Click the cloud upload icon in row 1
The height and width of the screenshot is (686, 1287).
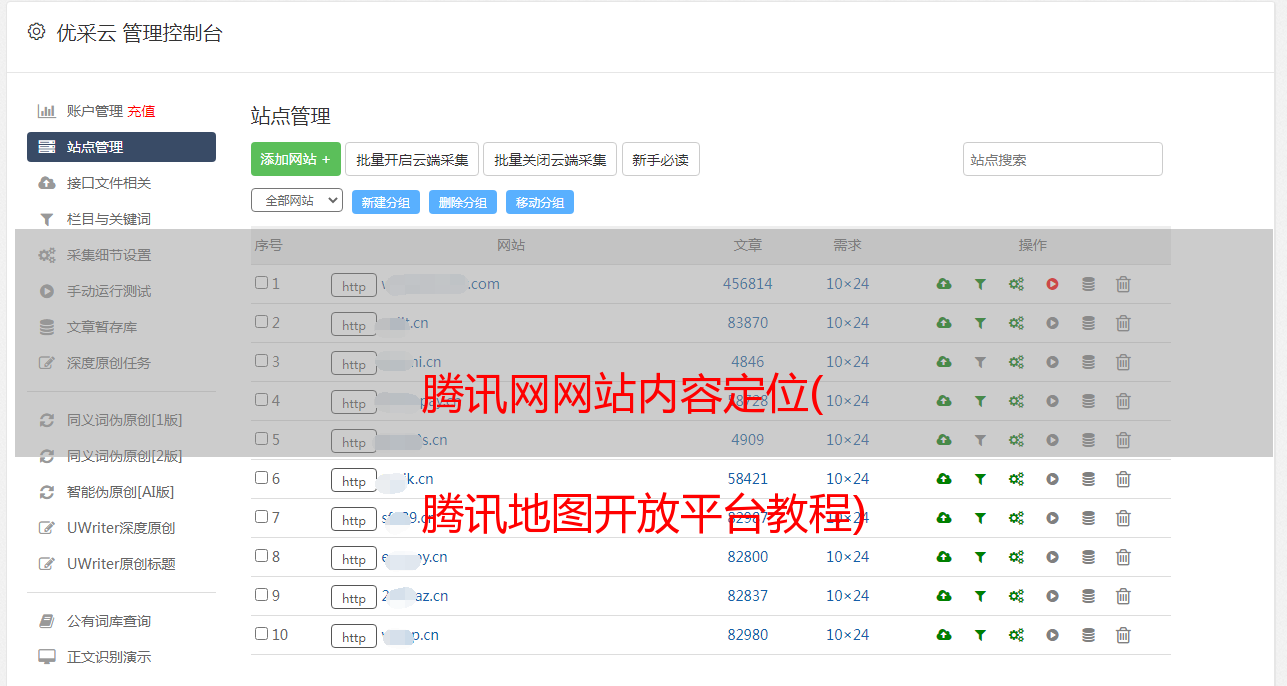coord(944,284)
